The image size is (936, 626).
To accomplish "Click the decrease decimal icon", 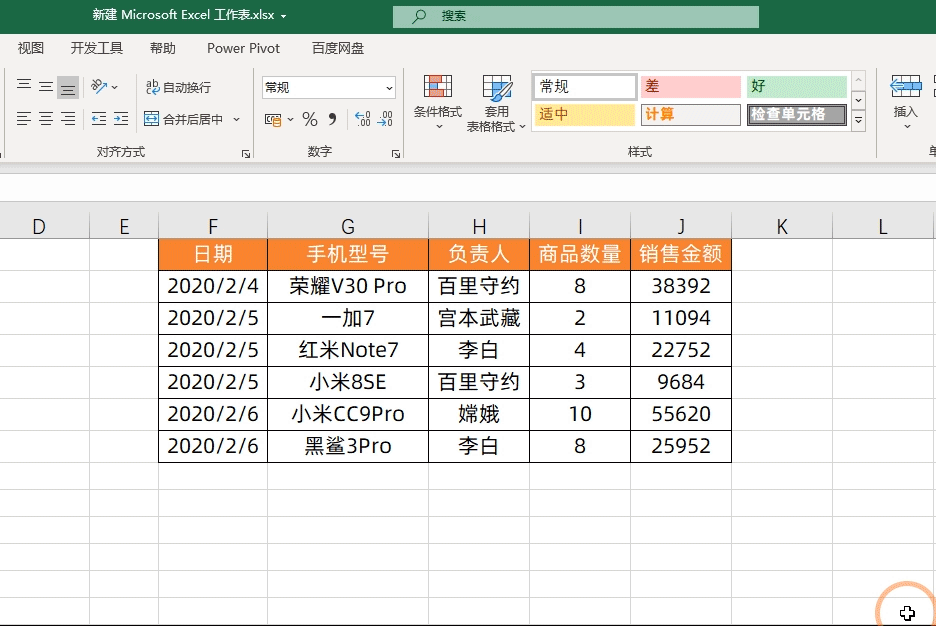I will click(384, 119).
